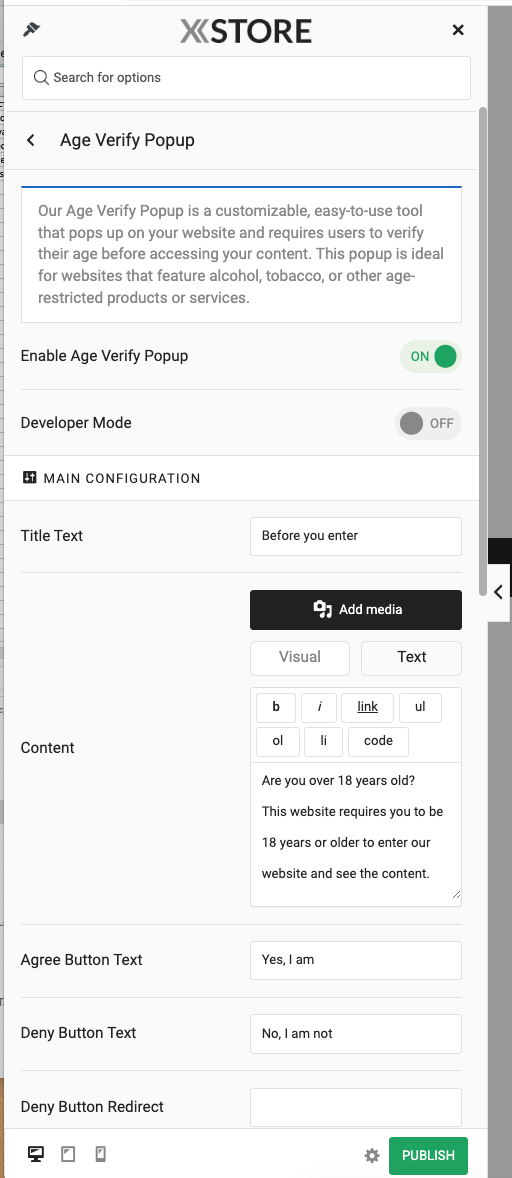The height and width of the screenshot is (1178, 512).
Task: Go back from Age Verify Popup
Action: click(x=31, y=140)
